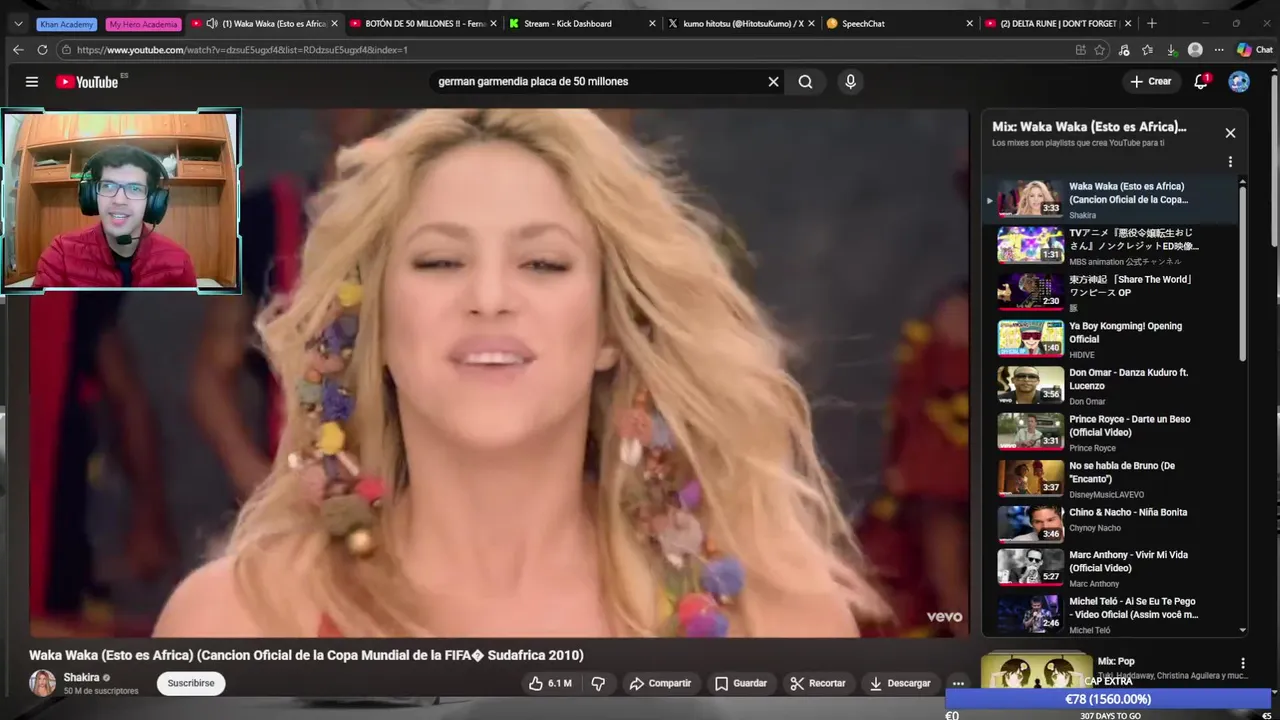Screen dimensions: 1280x720
Task: Close the Waka Waka tab
Action: [x=335, y=23]
